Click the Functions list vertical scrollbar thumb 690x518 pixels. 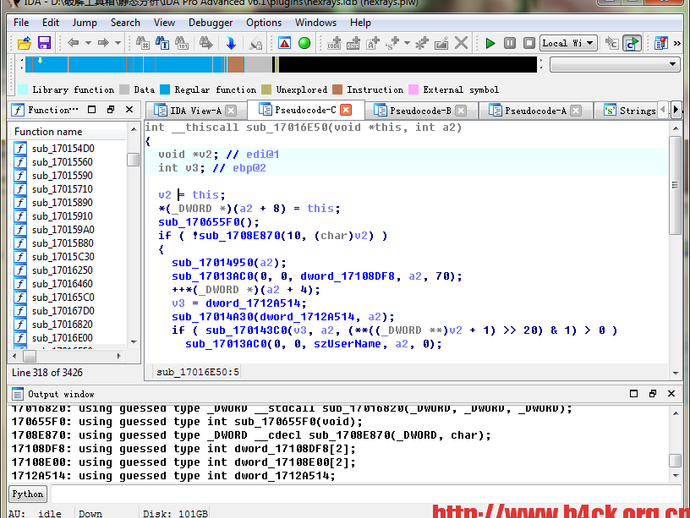133,159
